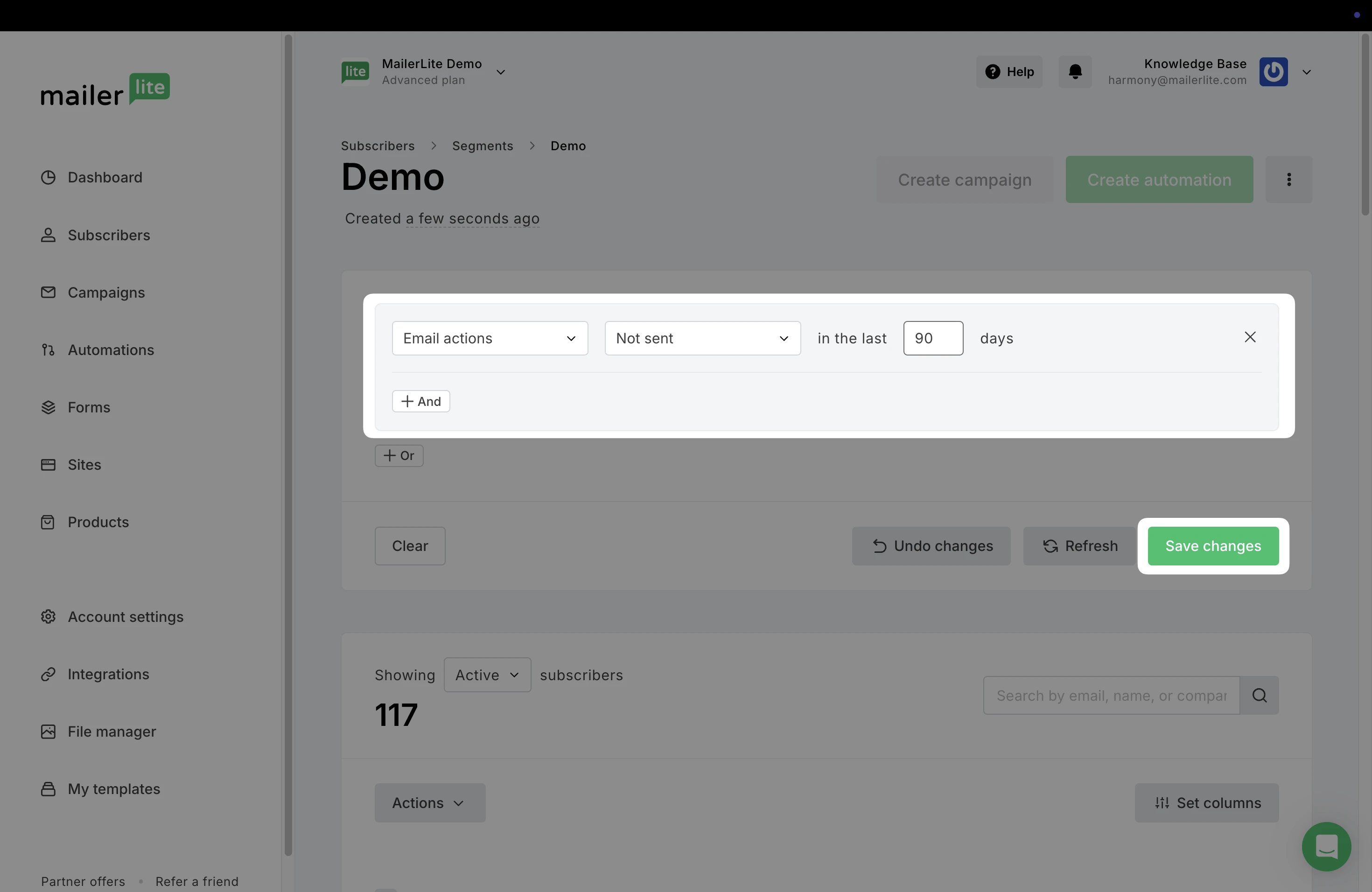Open the Actions dropdown menu

(x=429, y=803)
